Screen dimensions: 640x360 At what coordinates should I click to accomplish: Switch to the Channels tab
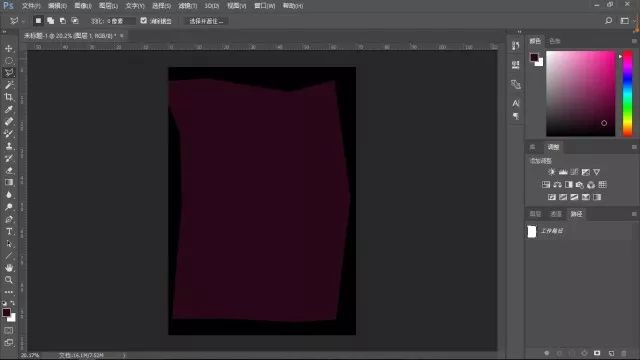point(556,214)
